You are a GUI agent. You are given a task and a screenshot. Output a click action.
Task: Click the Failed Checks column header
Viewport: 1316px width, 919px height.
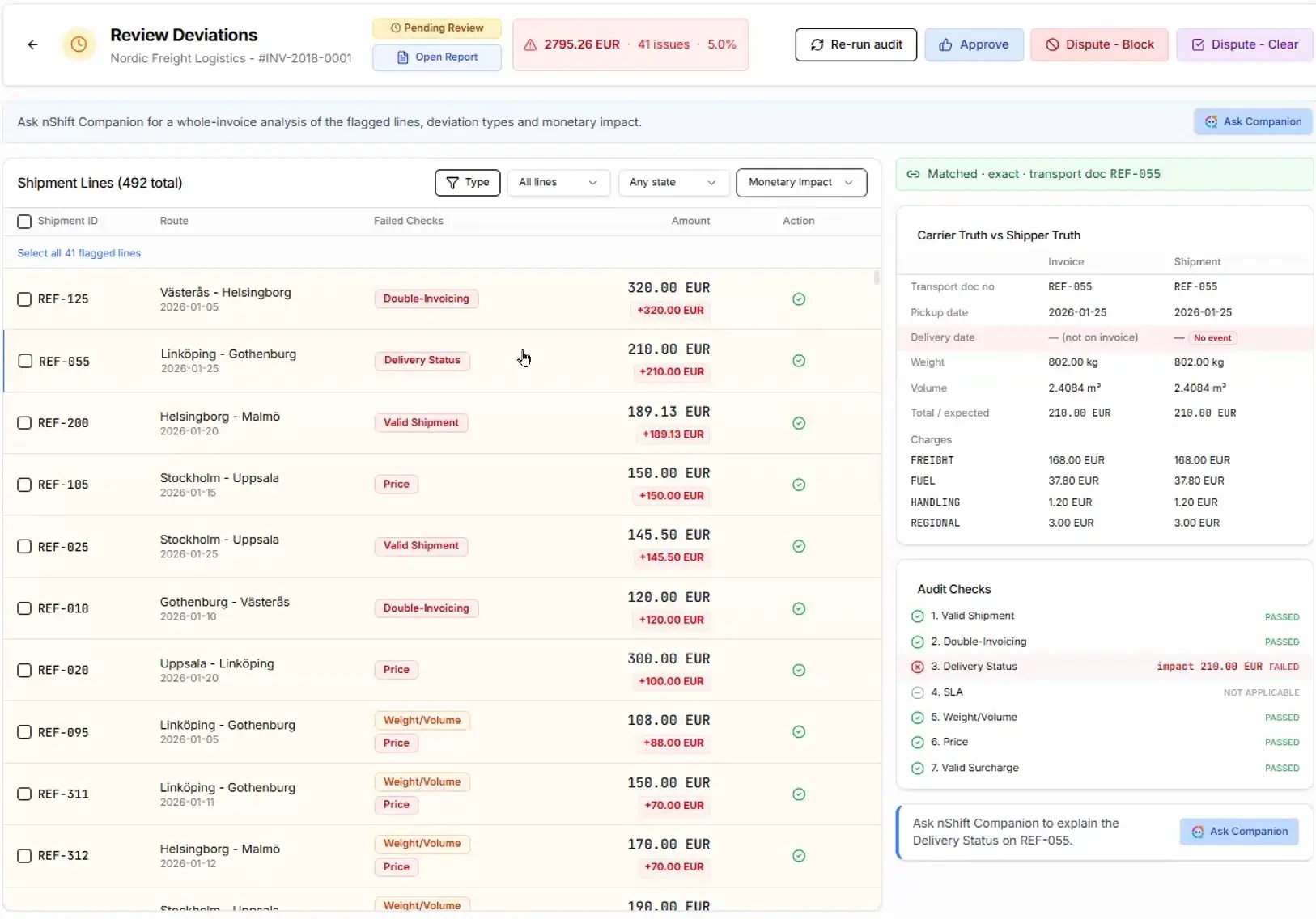point(409,222)
